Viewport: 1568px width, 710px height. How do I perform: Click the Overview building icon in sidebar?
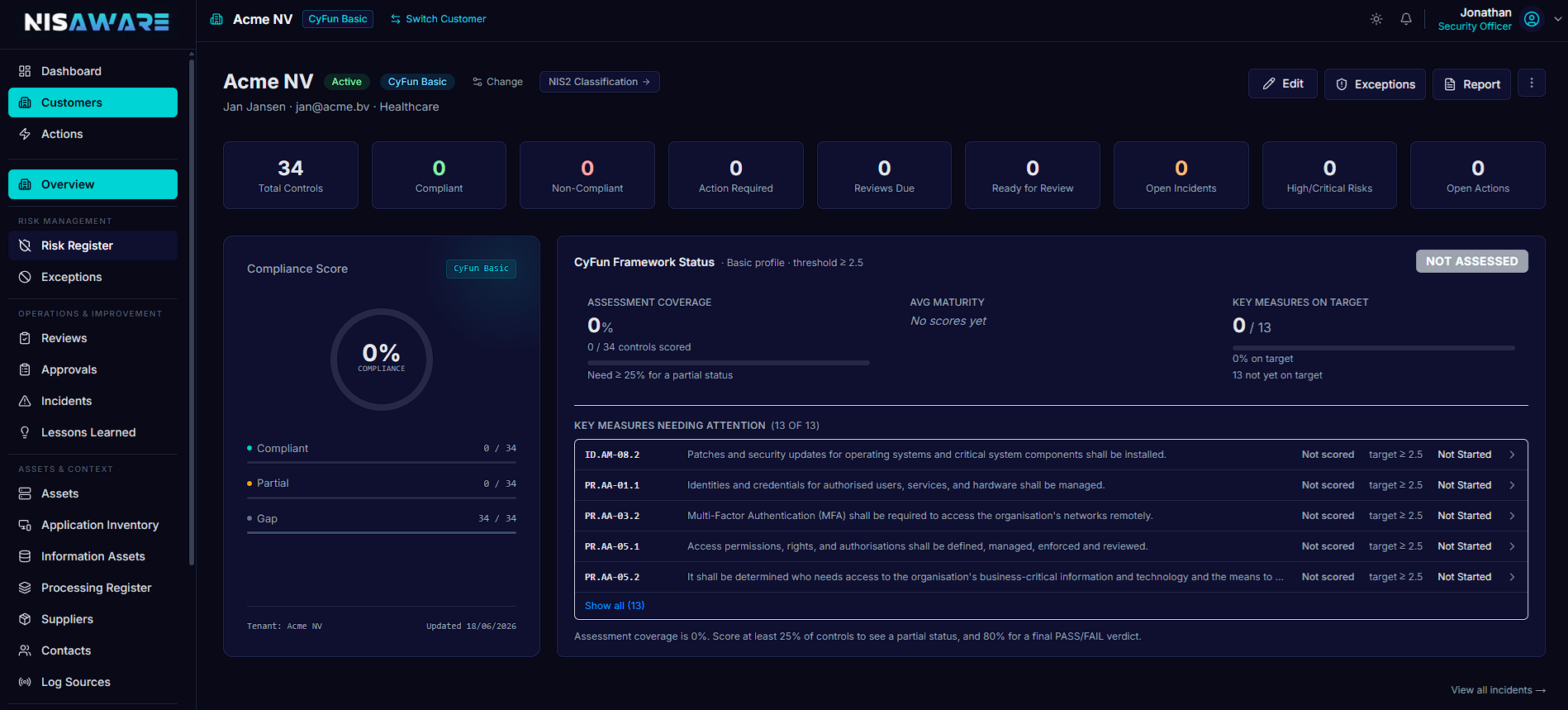[25, 184]
